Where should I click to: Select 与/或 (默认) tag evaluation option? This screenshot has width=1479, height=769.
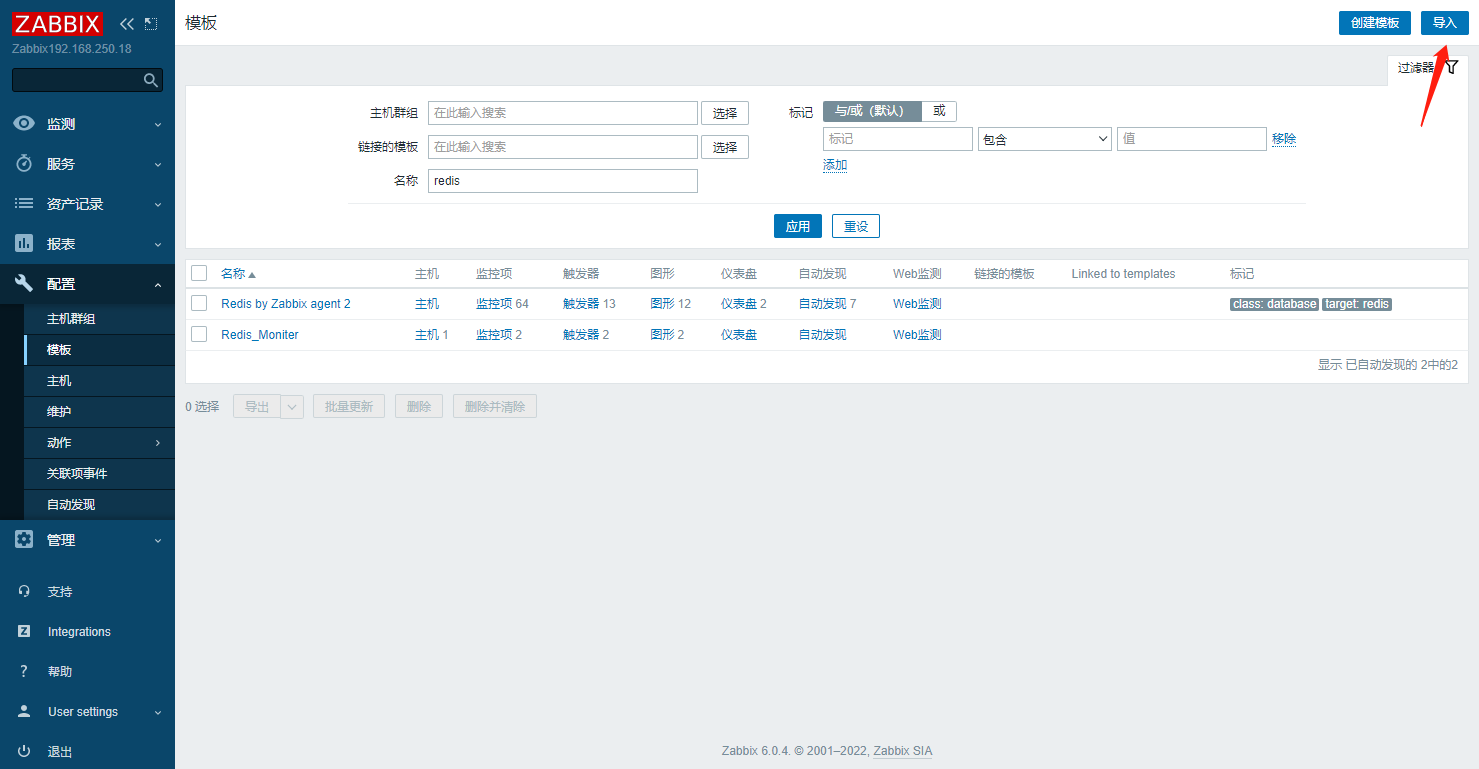872,111
